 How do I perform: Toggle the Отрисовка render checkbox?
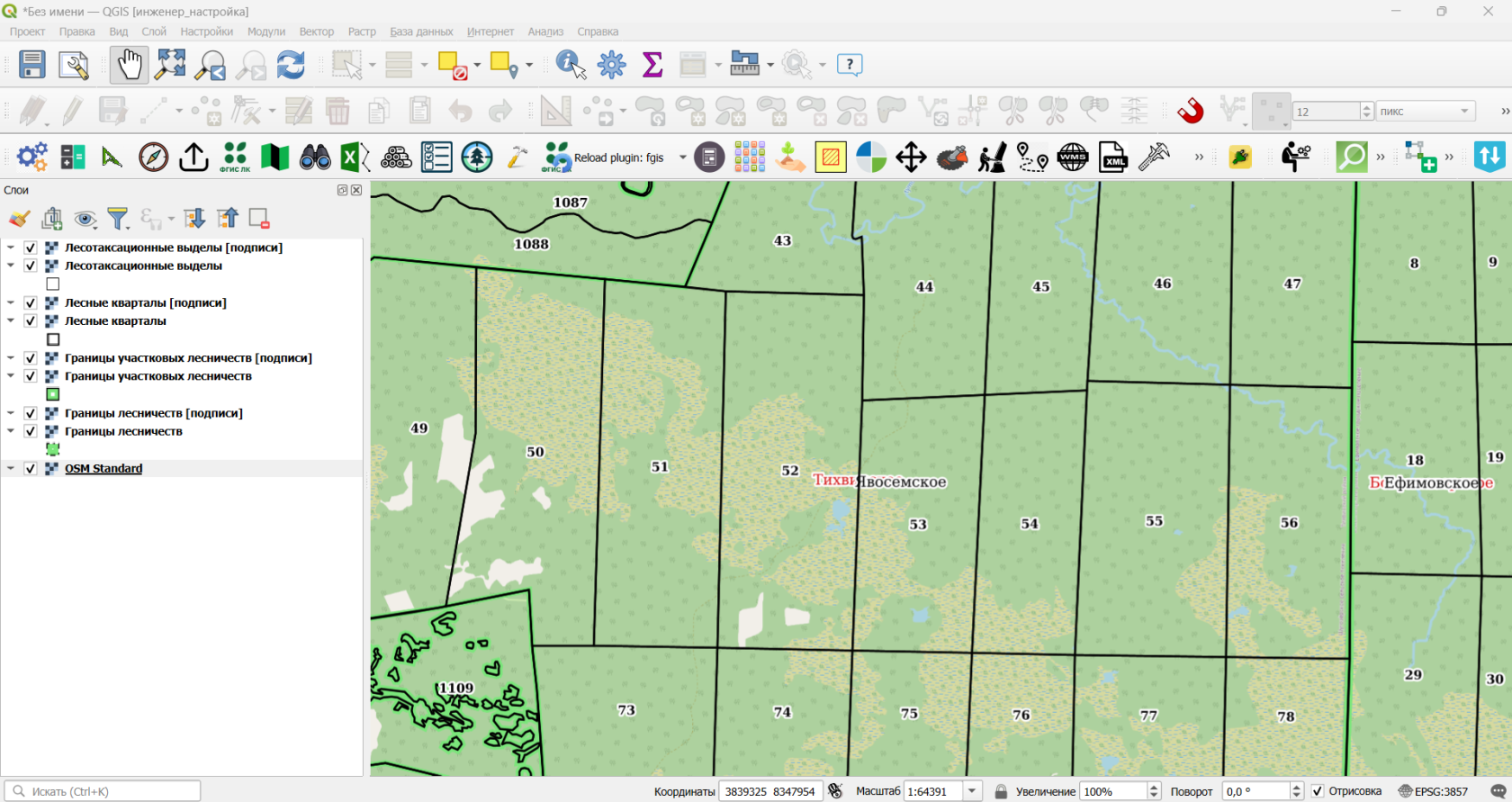(1318, 791)
